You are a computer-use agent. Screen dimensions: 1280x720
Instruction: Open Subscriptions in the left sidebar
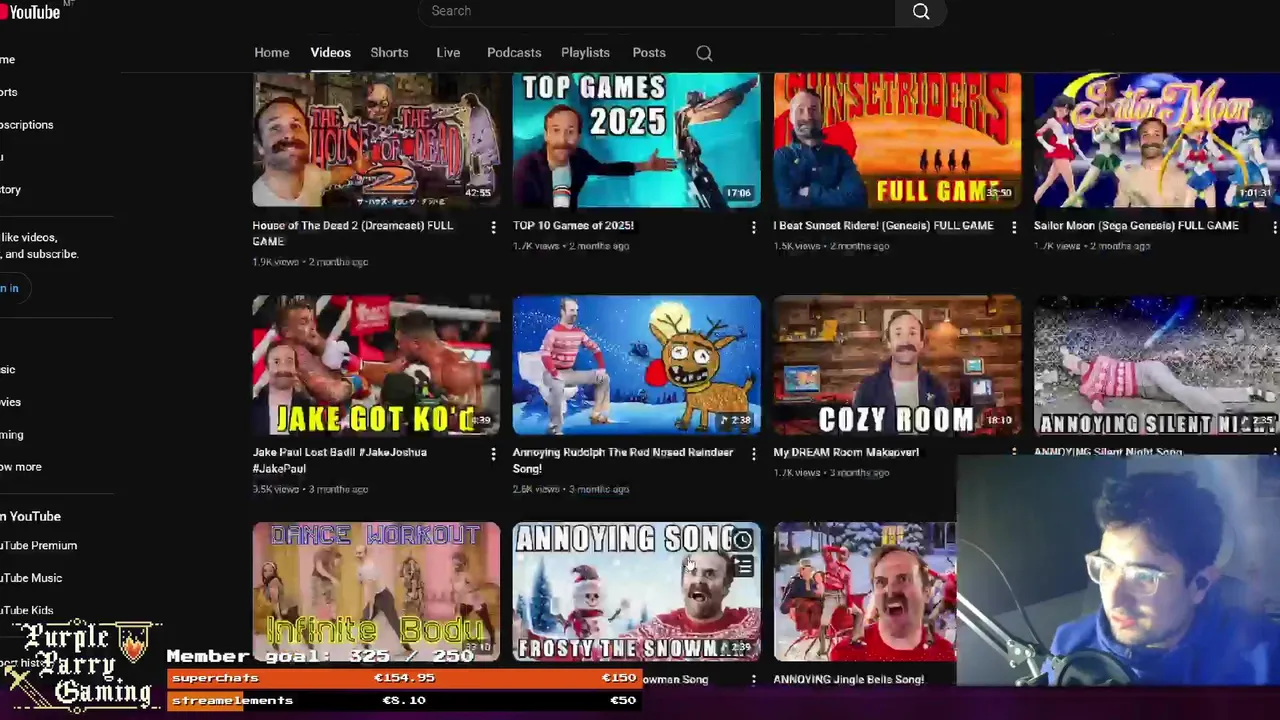pos(27,125)
